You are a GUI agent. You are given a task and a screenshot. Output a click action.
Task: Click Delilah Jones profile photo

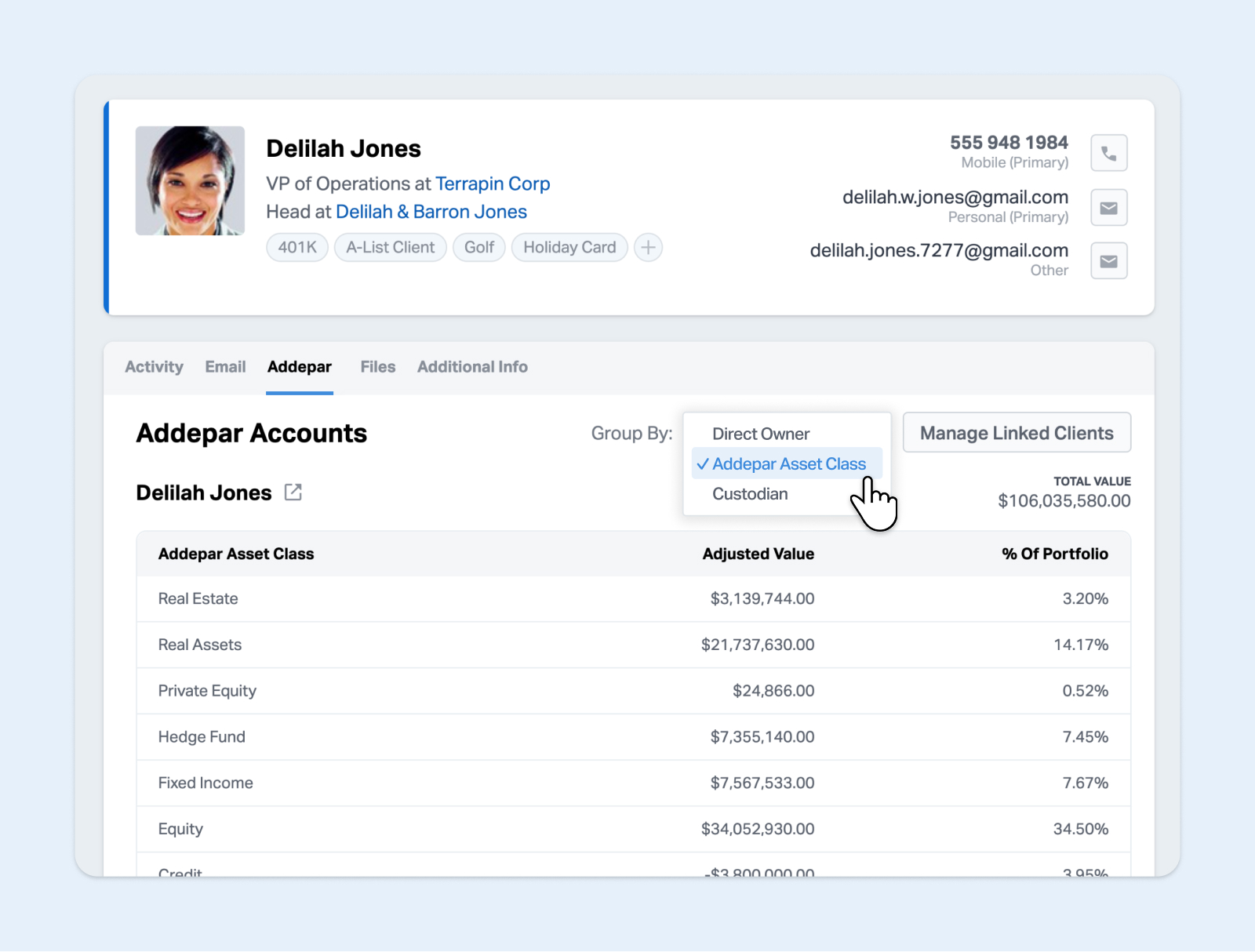tap(190, 181)
